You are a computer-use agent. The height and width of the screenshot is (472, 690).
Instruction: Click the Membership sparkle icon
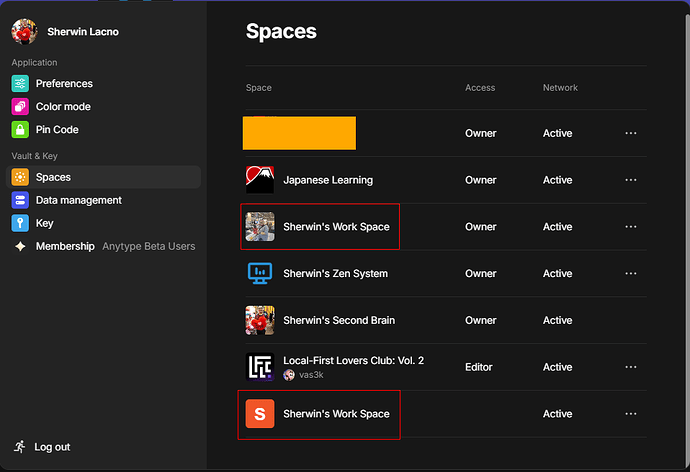click(x=20, y=246)
